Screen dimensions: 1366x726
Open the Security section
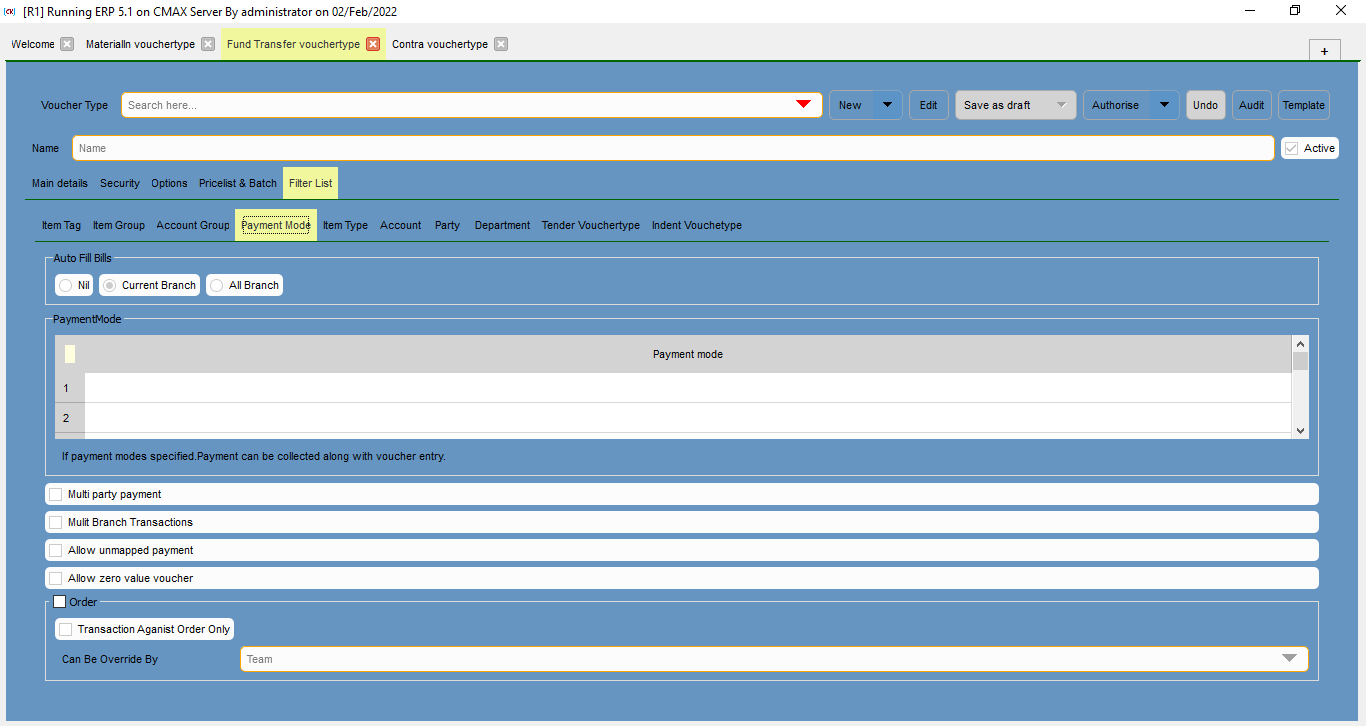(120, 183)
